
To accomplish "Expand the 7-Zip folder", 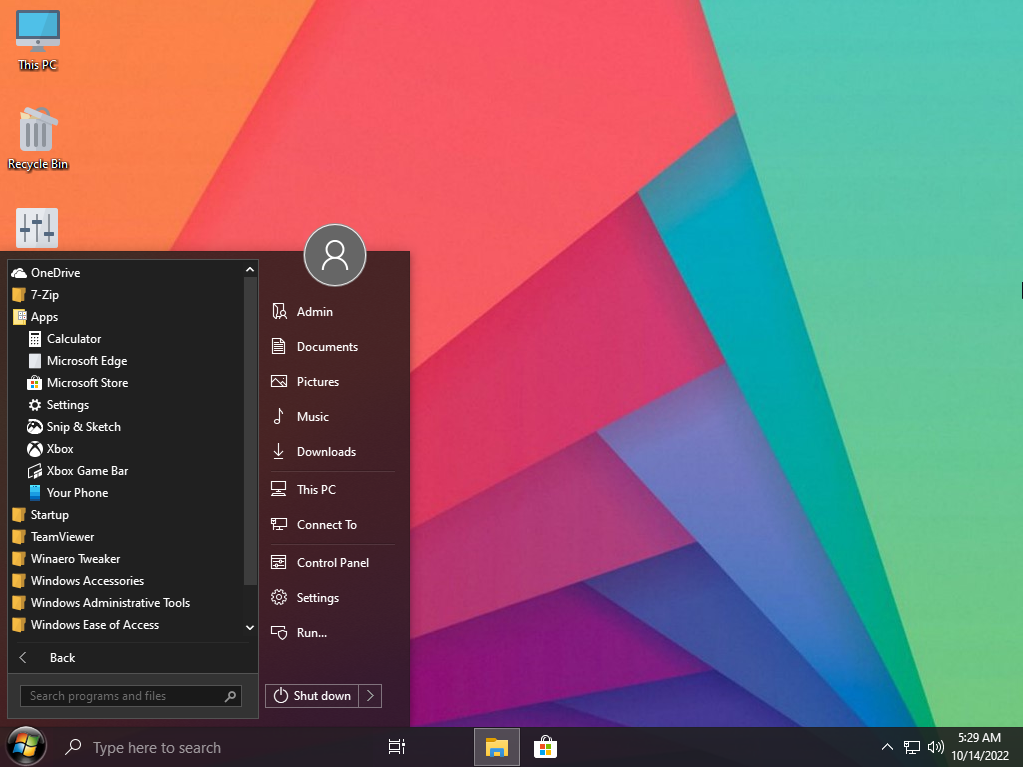I will 44,295.
